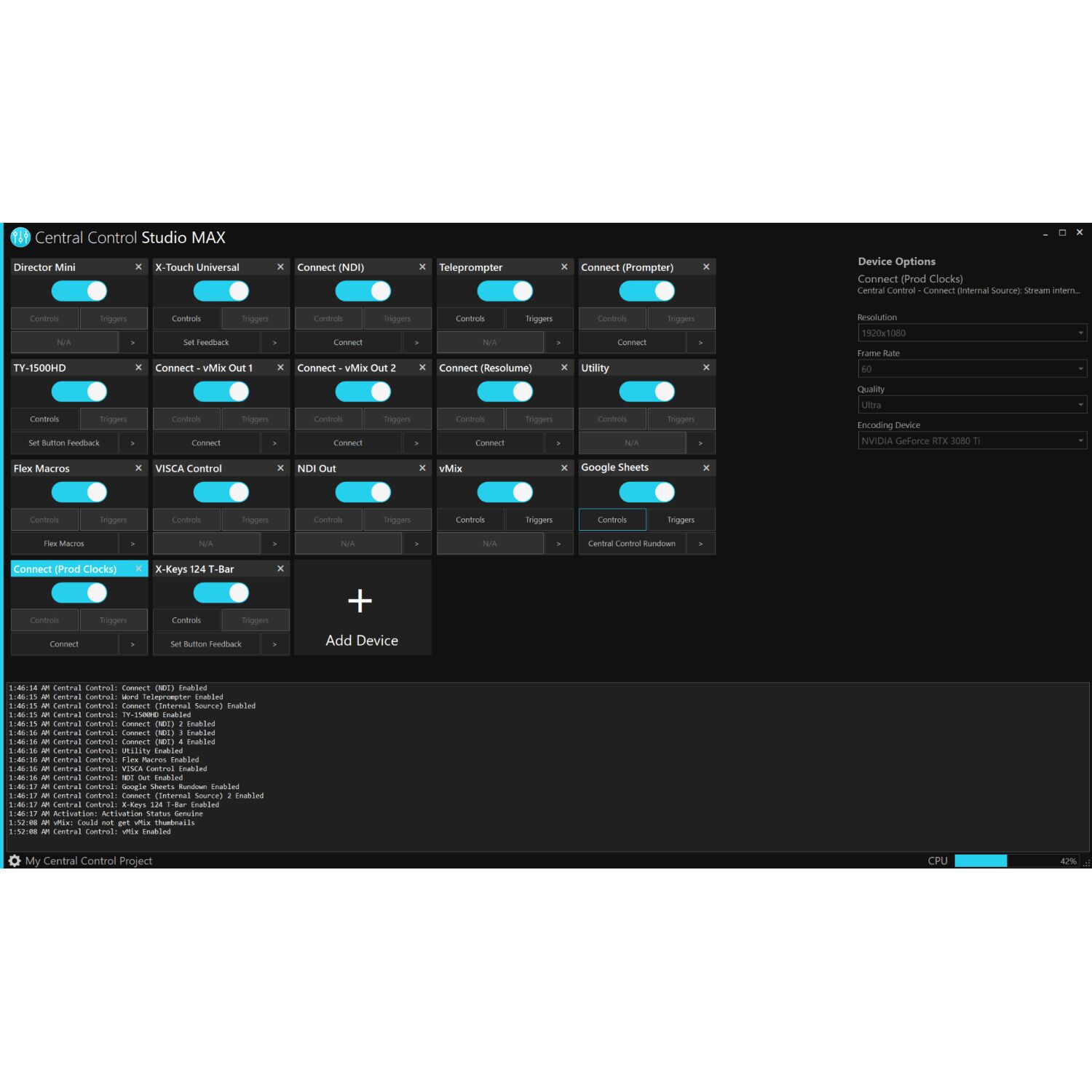Screen dimensions: 1092x1092
Task: Click the Central Control logo icon
Action: (x=20, y=237)
